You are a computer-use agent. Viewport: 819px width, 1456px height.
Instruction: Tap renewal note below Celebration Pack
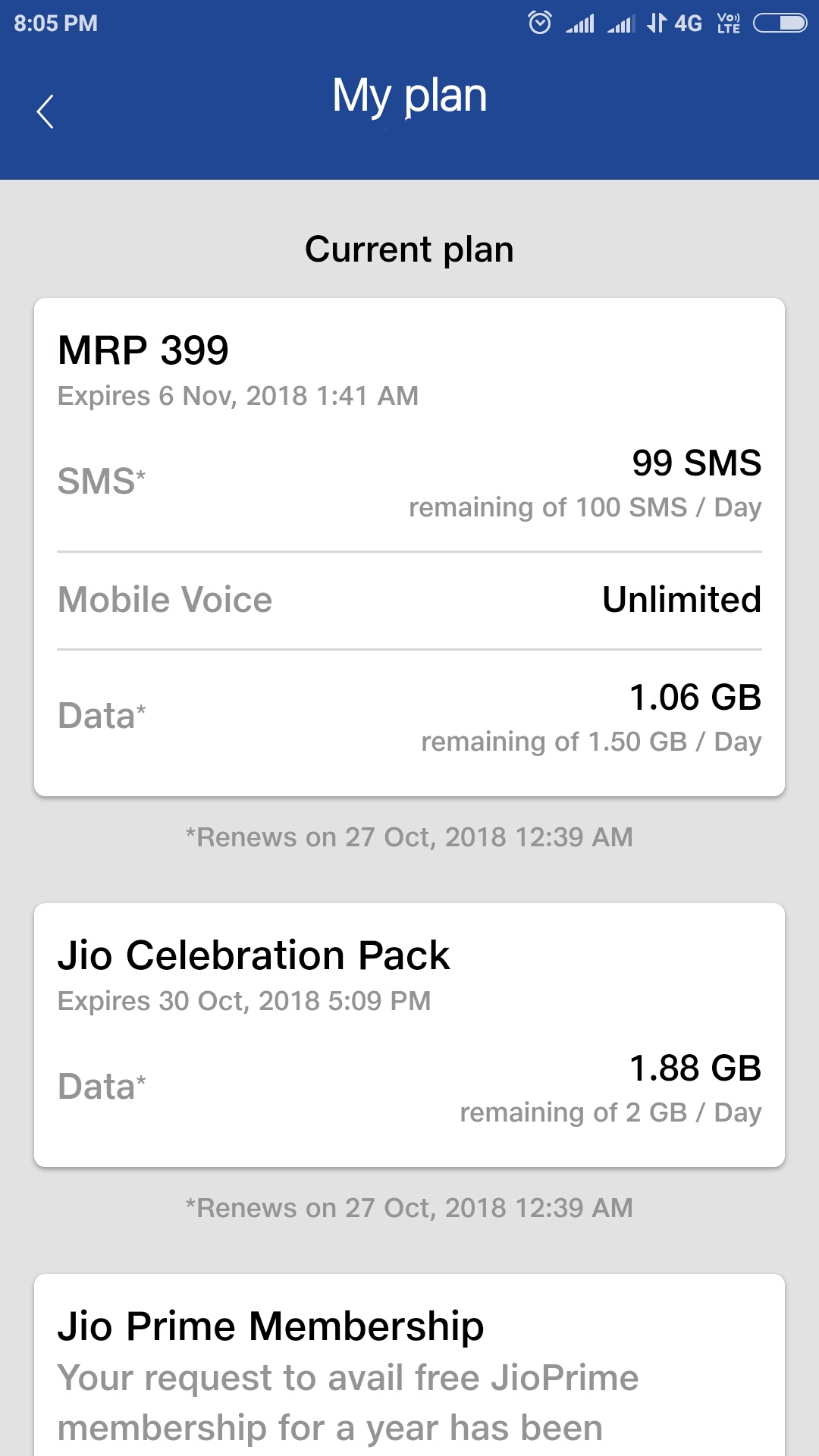click(x=409, y=1208)
